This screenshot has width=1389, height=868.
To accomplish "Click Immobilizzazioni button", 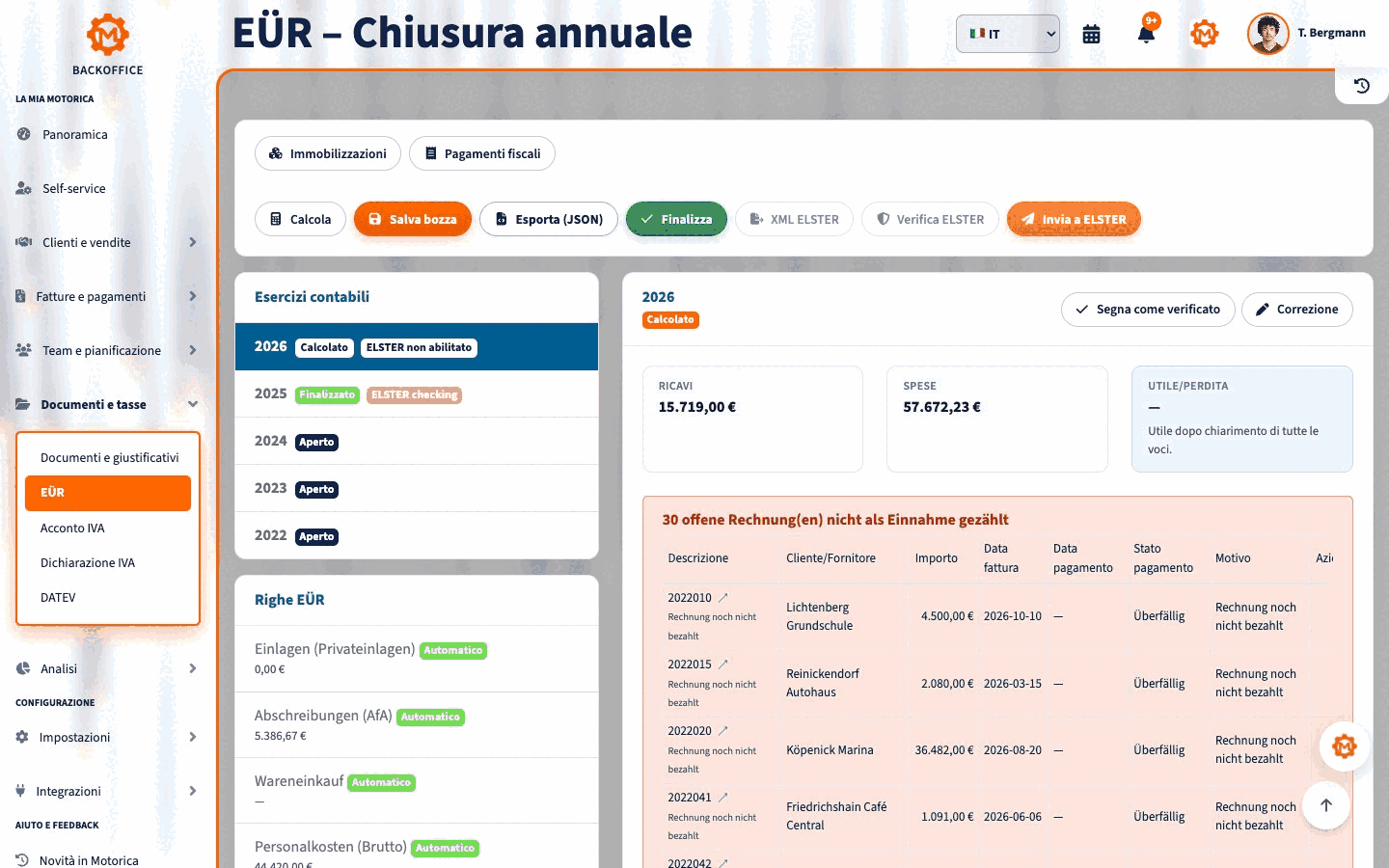I will 328,153.
